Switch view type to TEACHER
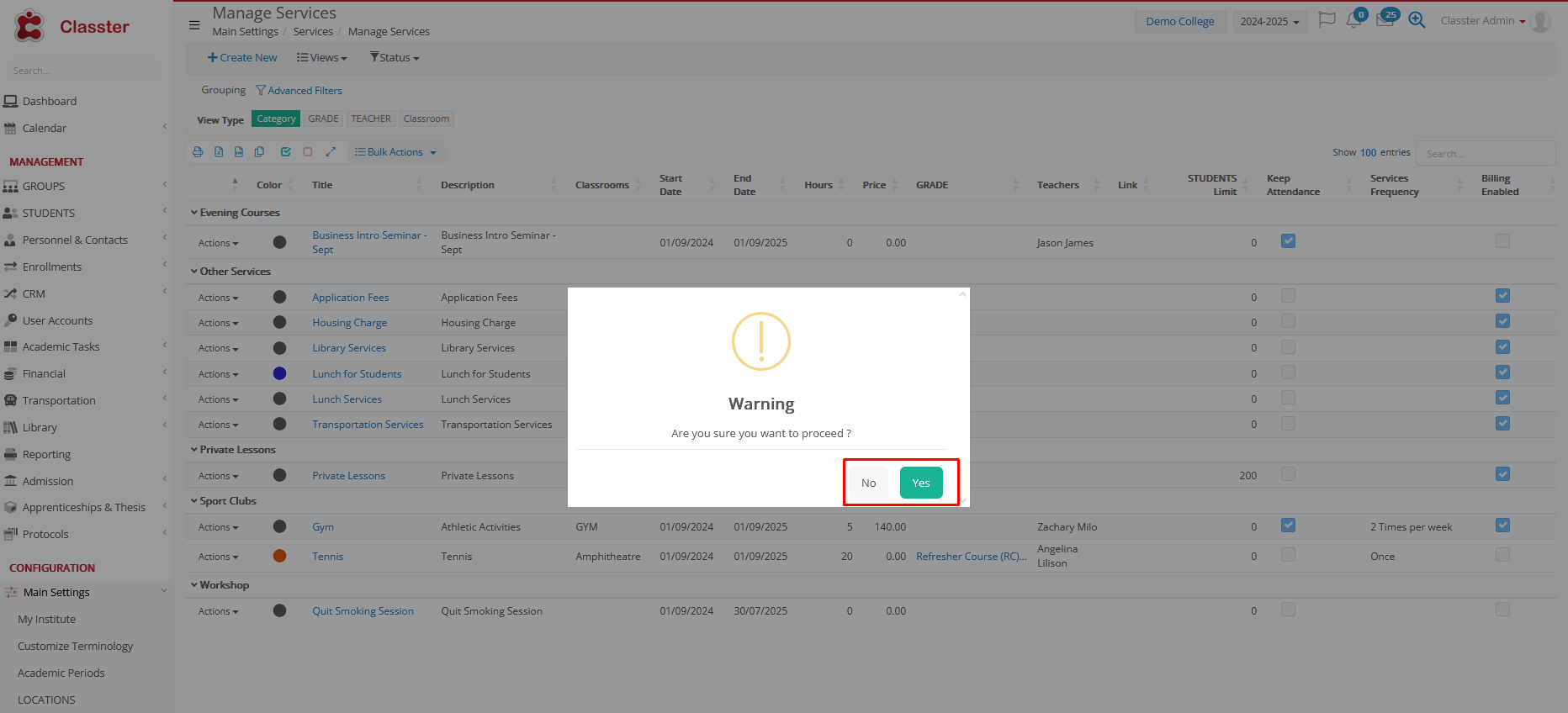The width and height of the screenshot is (1568, 713). pyautogui.click(x=371, y=119)
